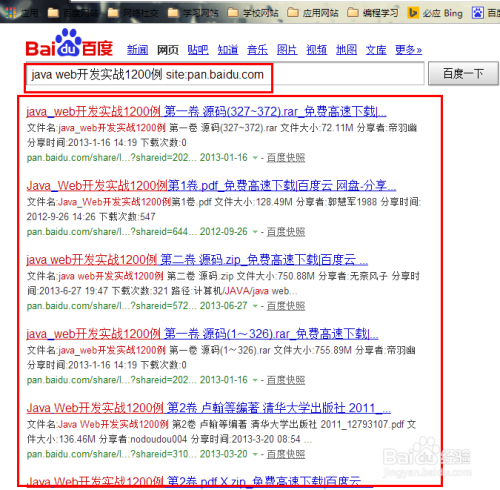Open the 学习网站 bookmark folder
The width and height of the screenshot is (500, 490).
coord(193,13)
